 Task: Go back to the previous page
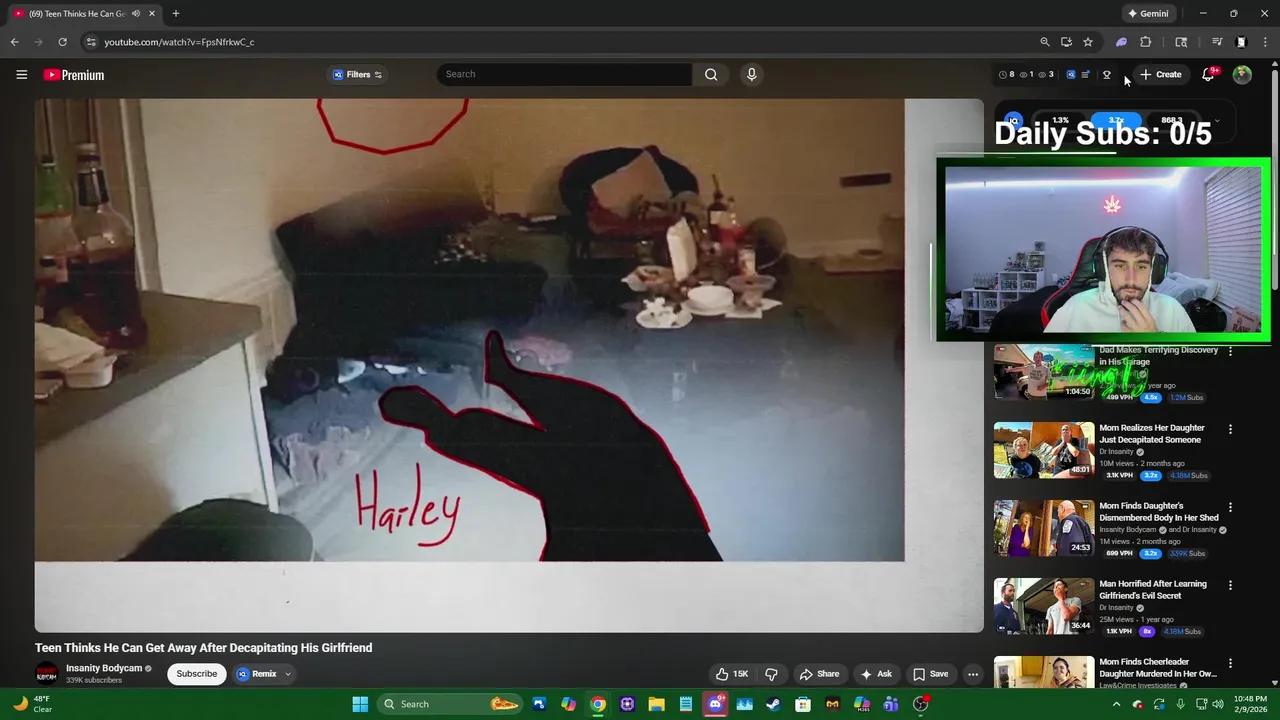[14, 42]
